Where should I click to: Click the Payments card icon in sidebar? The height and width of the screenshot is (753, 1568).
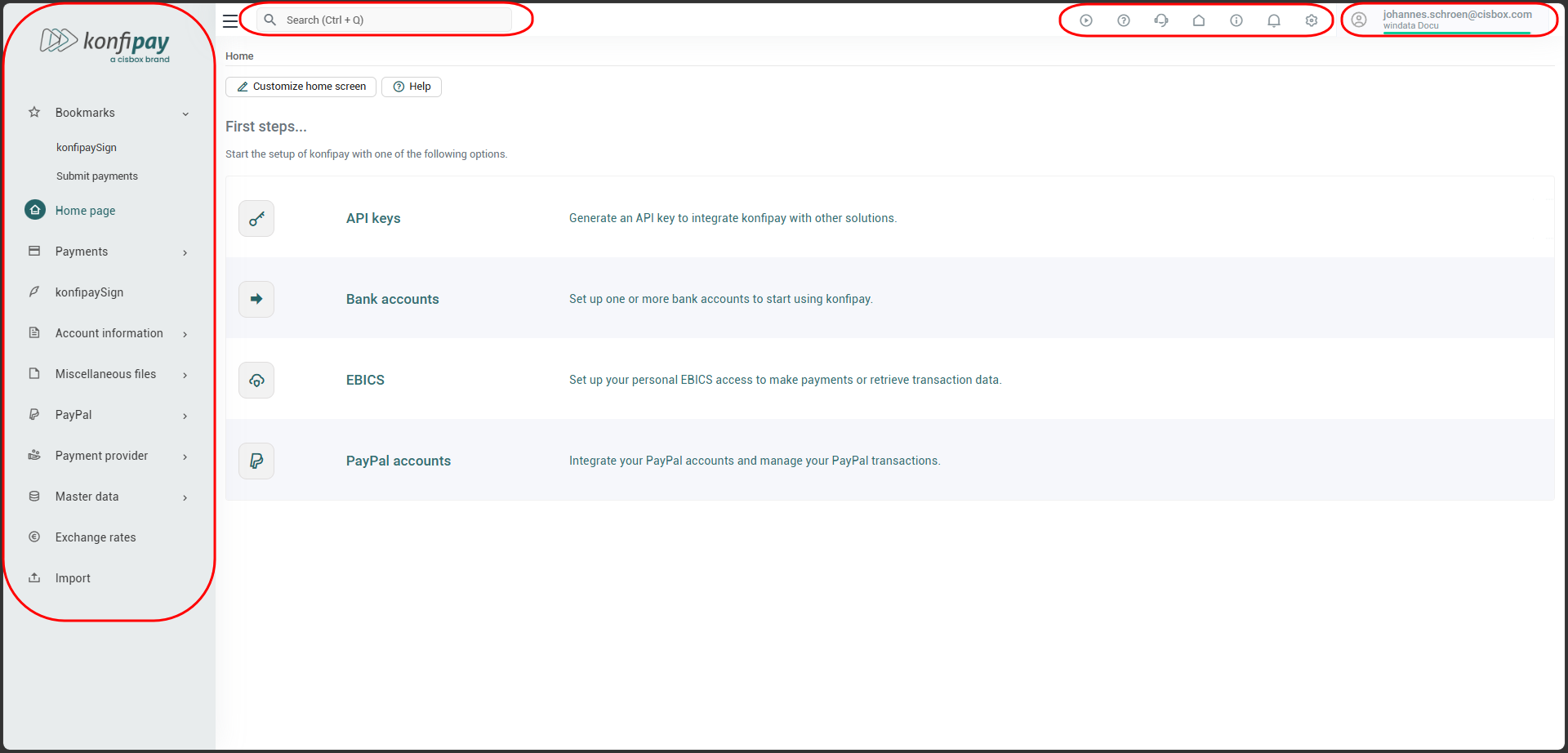[34, 251]
